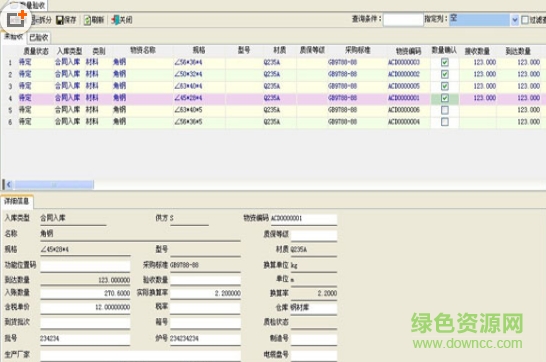This screenshot has width=546, height=362.
Task: Toggle the 过滤 checkbox beside the dropdown
Action: click(525, 20)
